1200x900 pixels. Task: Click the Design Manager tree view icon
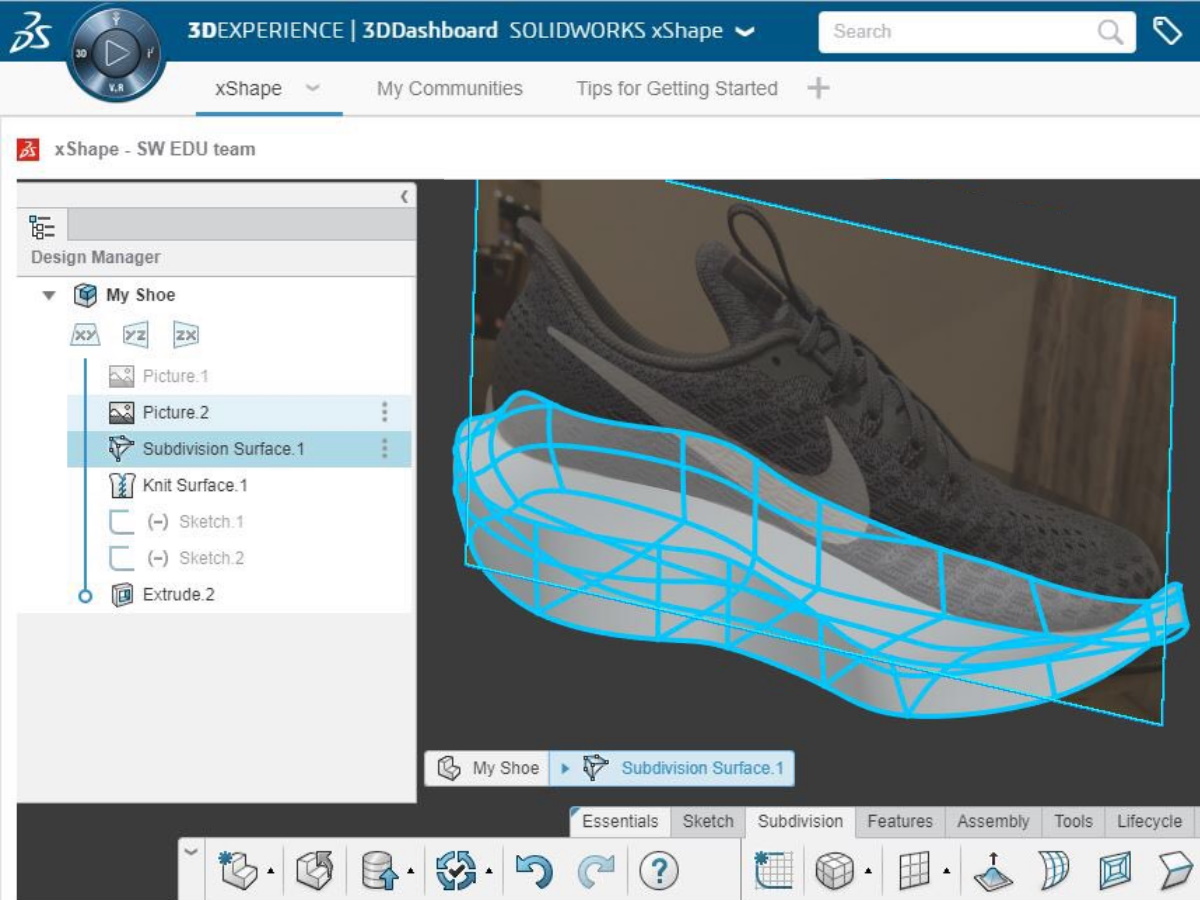(x=42, y=226)
